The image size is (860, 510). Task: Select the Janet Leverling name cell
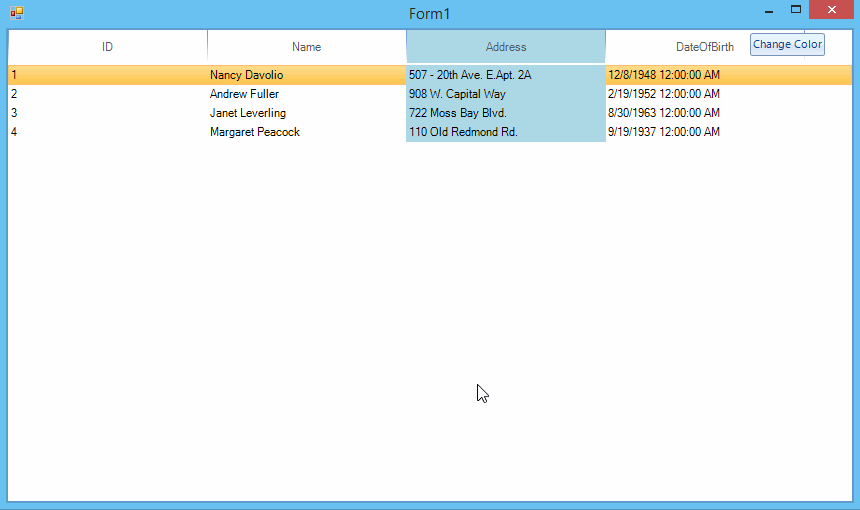point(247,113)
